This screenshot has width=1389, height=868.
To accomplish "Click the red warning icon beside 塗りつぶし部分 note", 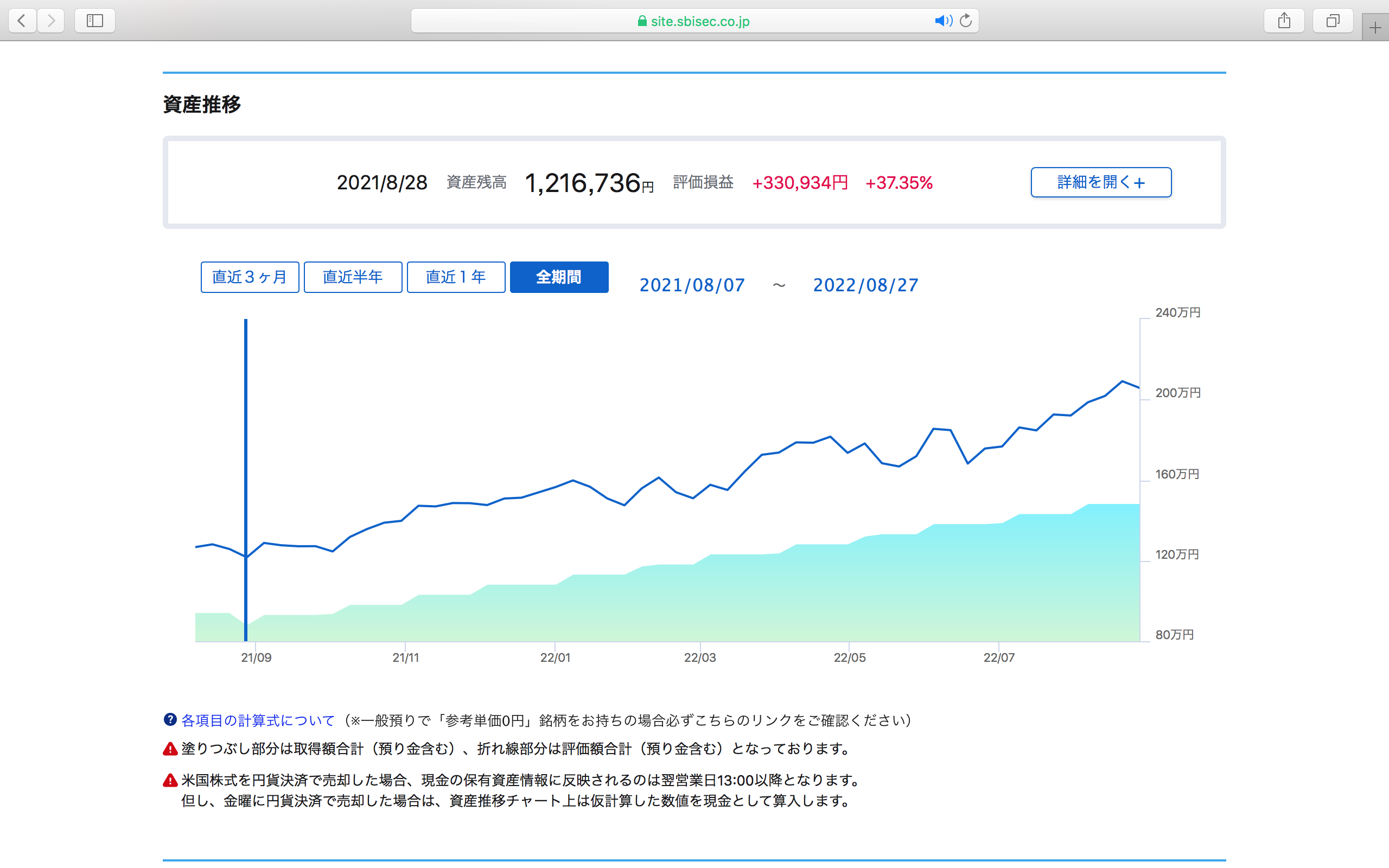I will (x=170, y=749).
